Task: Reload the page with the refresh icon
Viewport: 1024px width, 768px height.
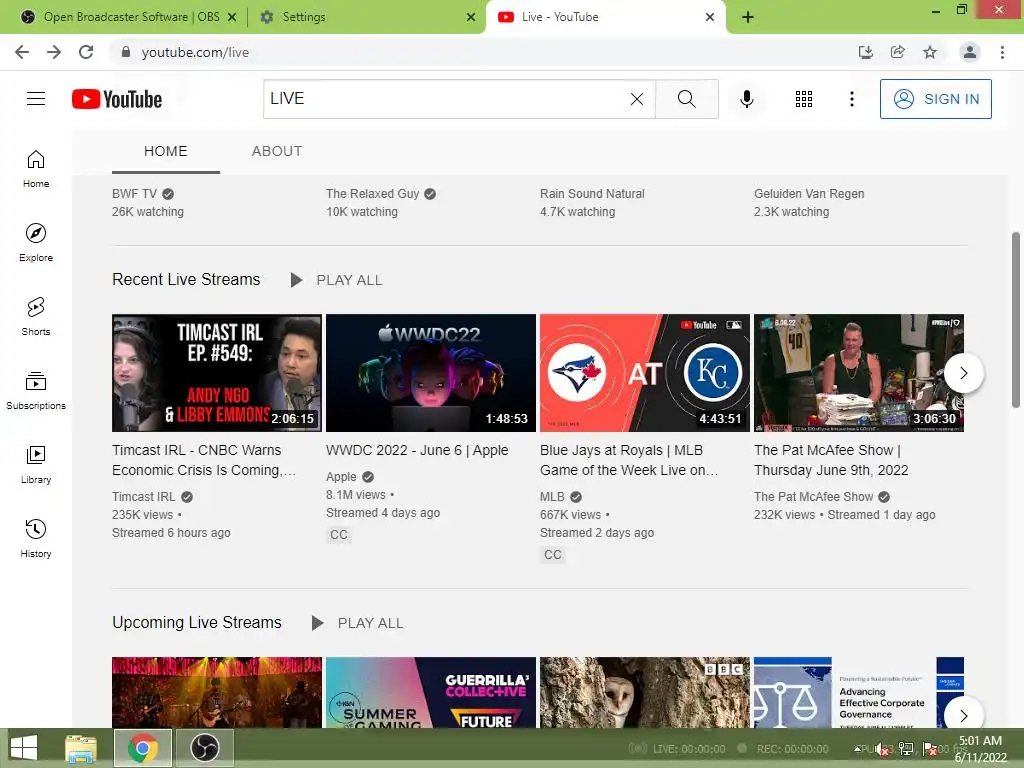Action: (86, 52)
